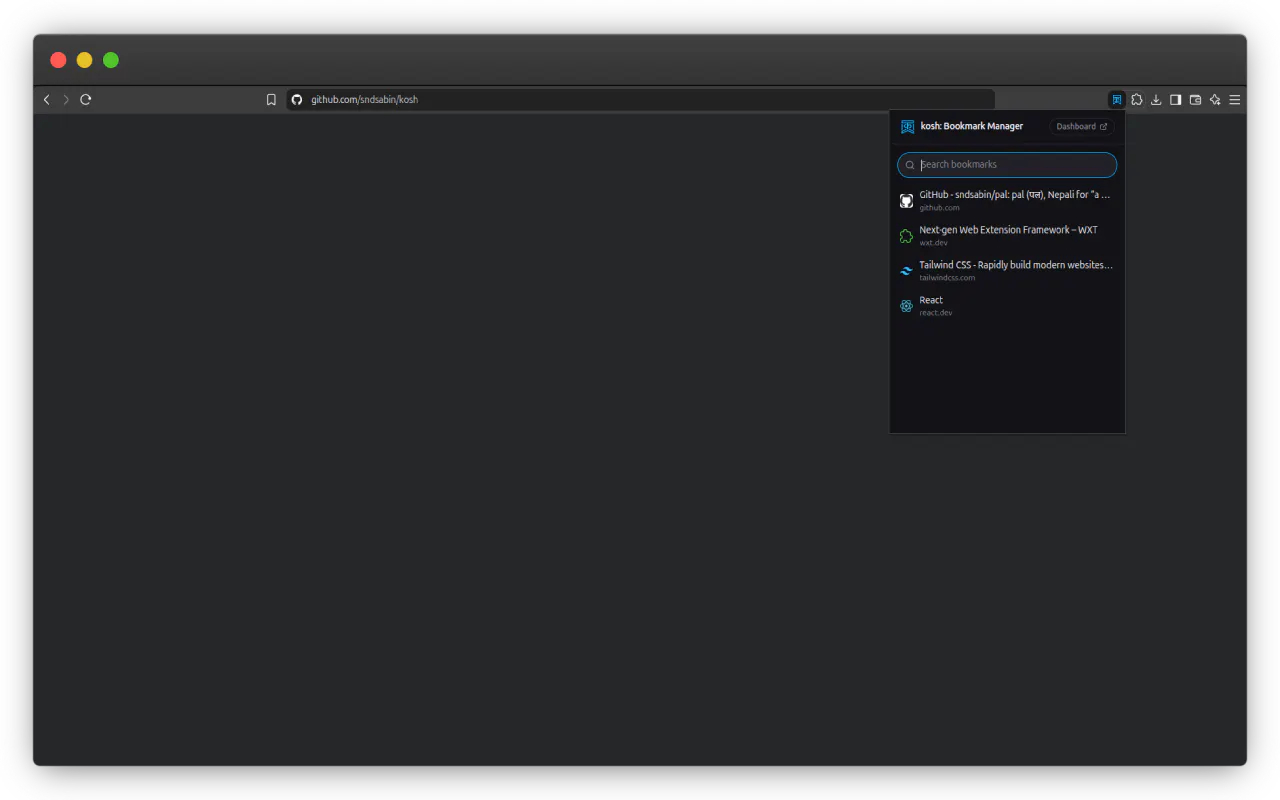Close the window with the red button
Viewport: 1280px width, 800px height.
(58, 60)
